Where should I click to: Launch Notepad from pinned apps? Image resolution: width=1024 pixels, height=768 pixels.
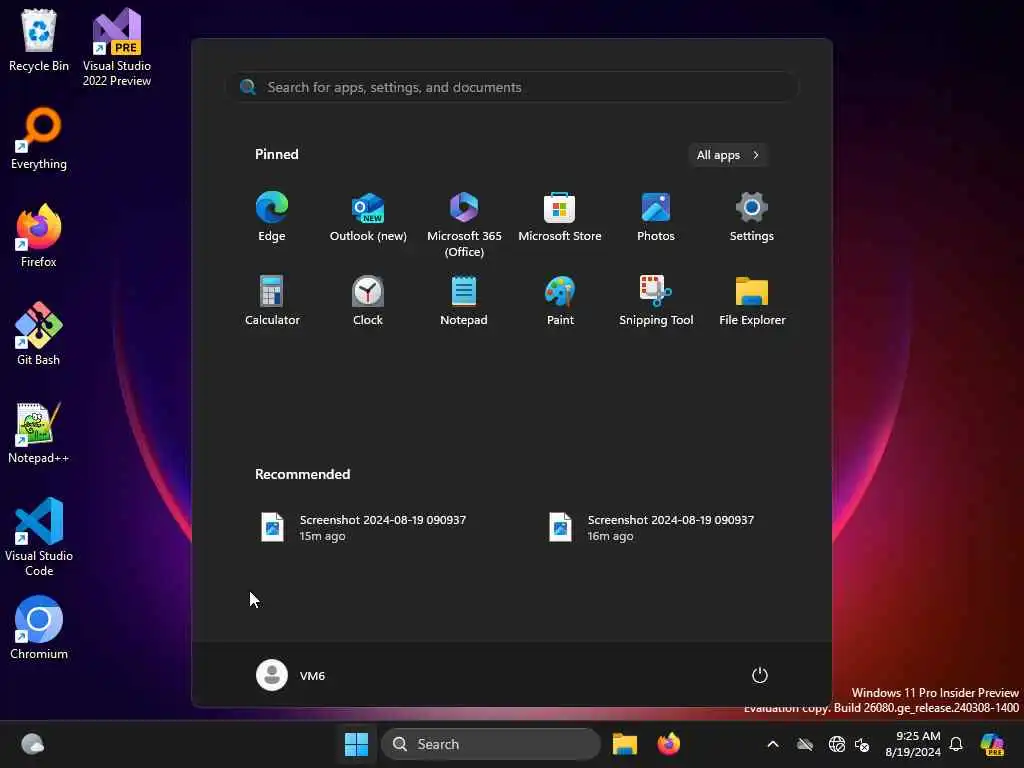[x=464, y=300]
